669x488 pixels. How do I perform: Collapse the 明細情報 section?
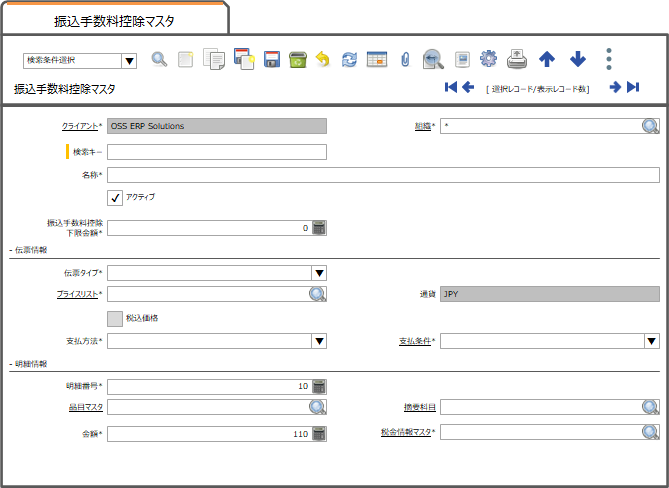tap(29, 364)
